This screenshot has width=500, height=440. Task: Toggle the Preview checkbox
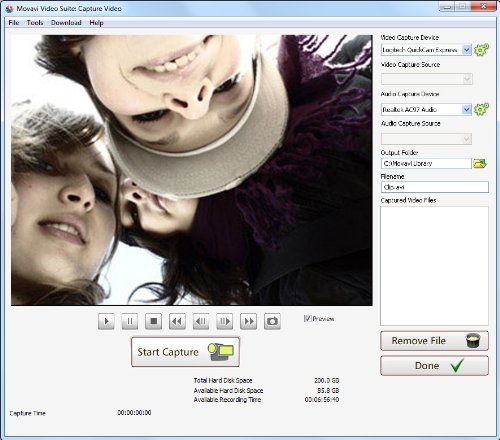[307, 318]
